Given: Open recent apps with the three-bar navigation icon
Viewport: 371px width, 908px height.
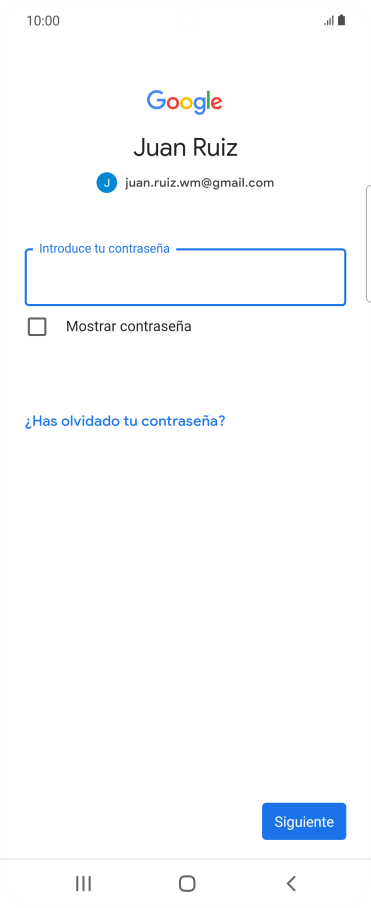Looking at the screenshot, I should 83,883.
